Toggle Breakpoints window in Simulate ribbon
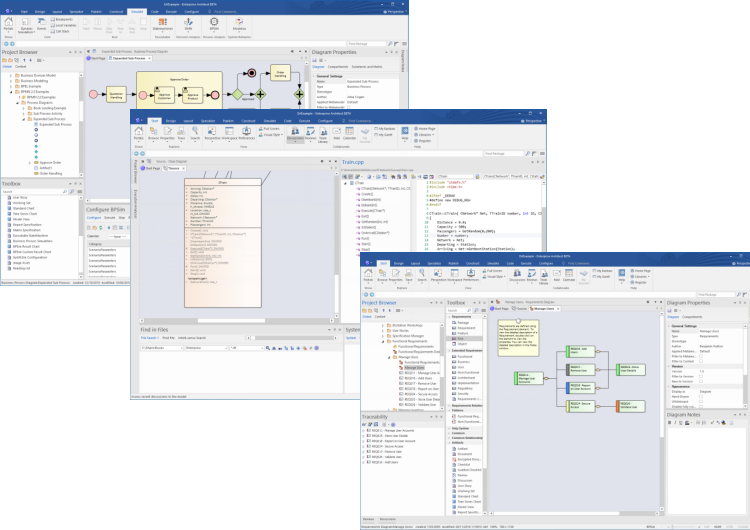Image resolution: width=750 pixels, height=530 pixels. tap(62, 20)
